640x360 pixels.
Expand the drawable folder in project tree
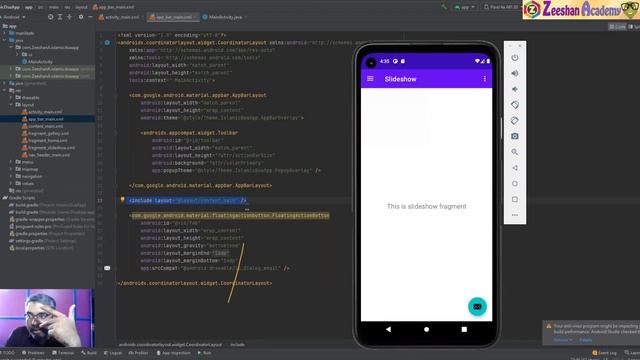11,98
